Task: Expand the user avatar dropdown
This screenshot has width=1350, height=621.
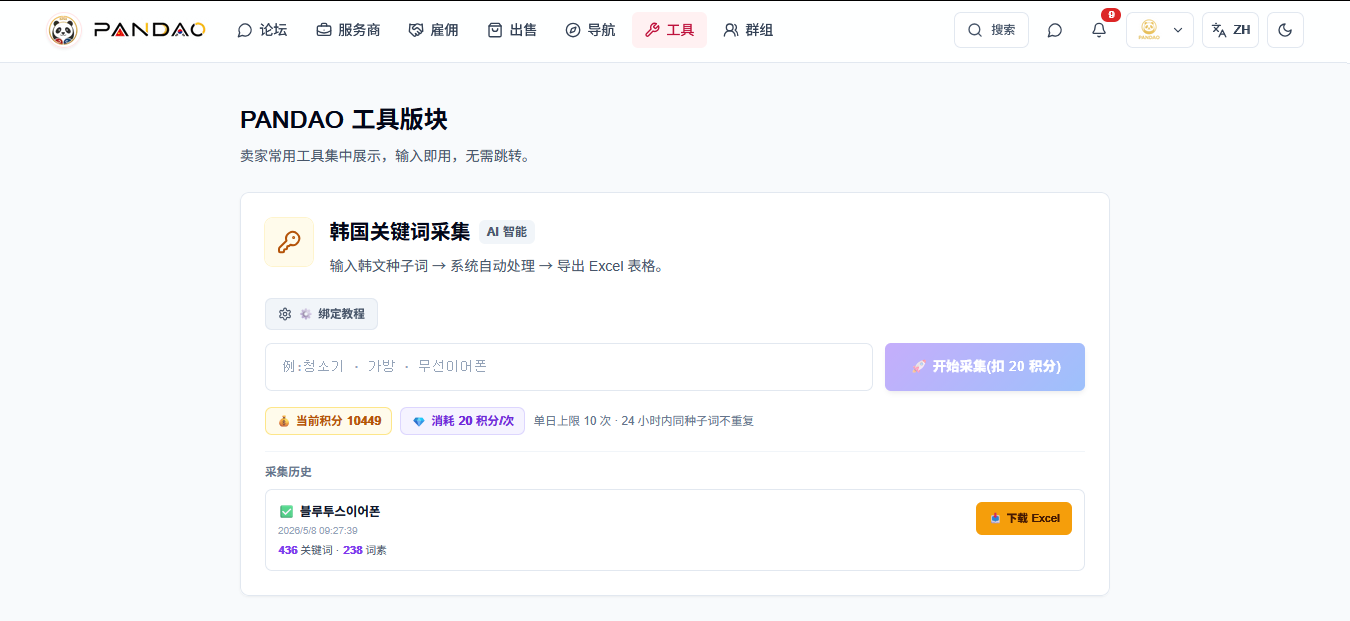Action: coord(1160,30)
